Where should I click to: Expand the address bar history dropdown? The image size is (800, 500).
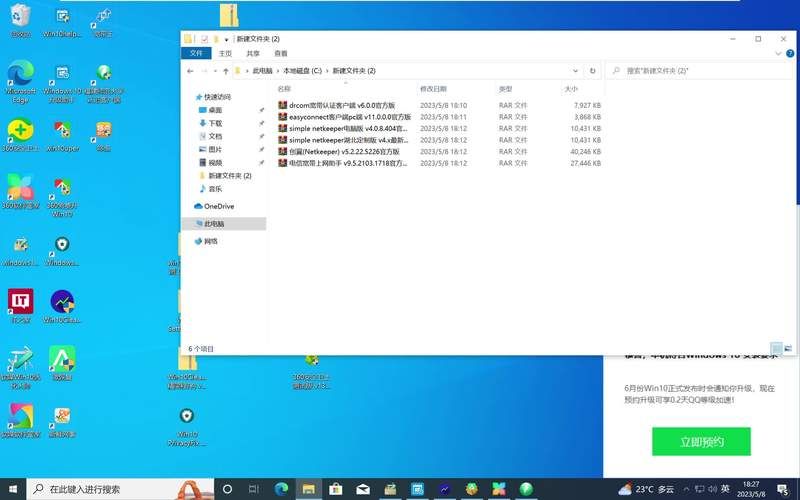[576, 71]
